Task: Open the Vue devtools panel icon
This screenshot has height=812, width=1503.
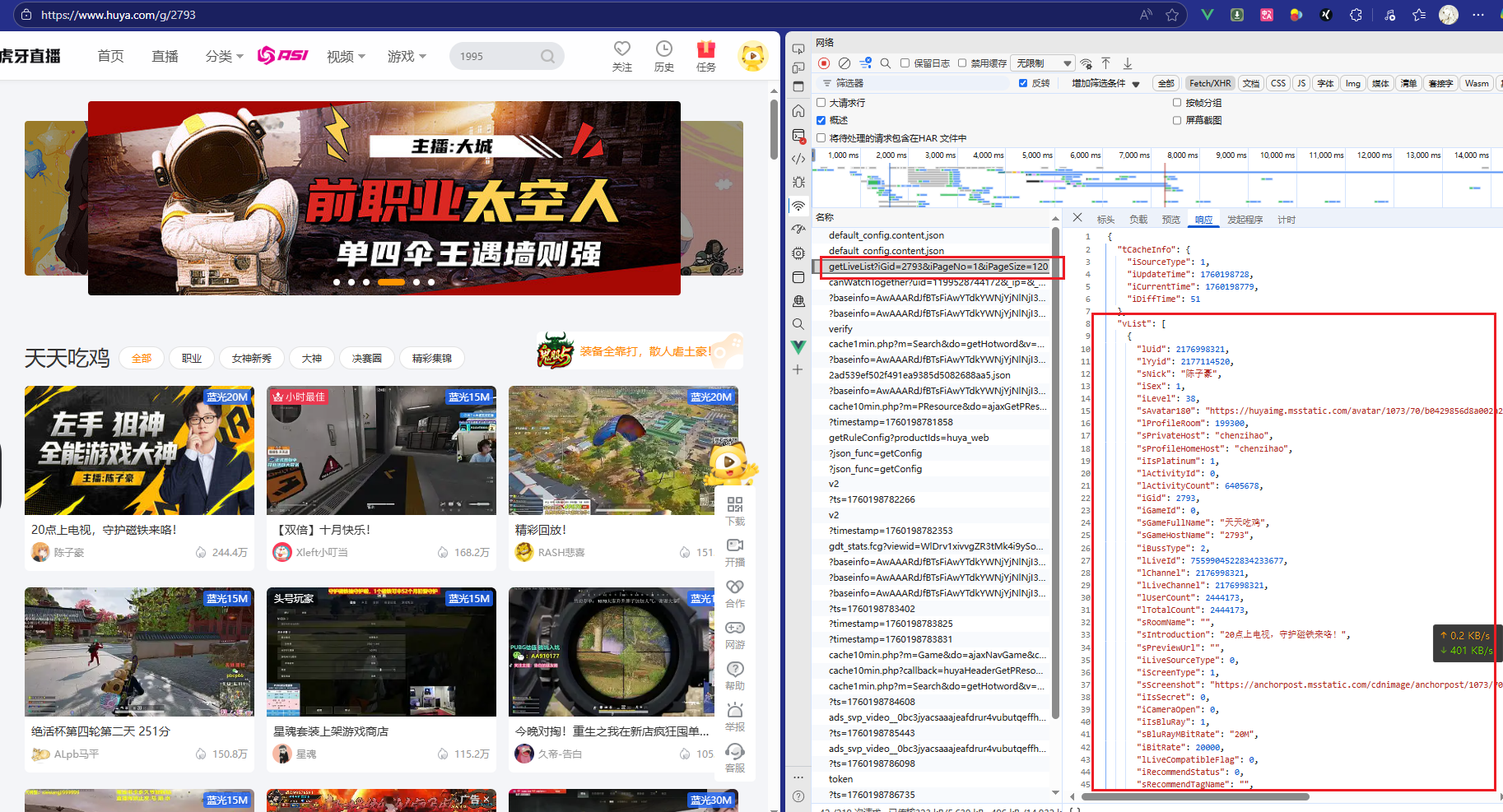Action: coord(798,347)
